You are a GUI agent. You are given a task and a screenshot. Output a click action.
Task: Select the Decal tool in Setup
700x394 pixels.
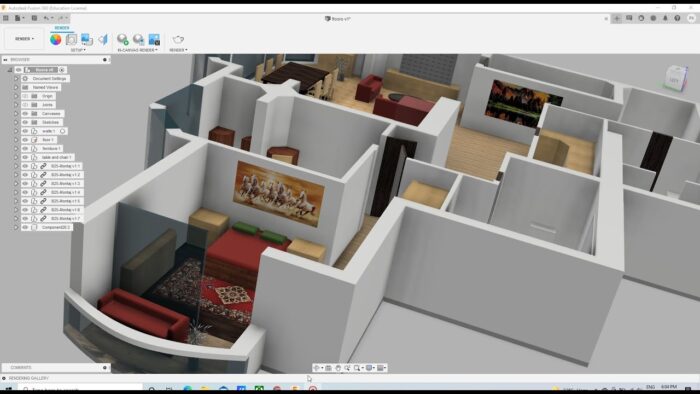coord(87,39)
